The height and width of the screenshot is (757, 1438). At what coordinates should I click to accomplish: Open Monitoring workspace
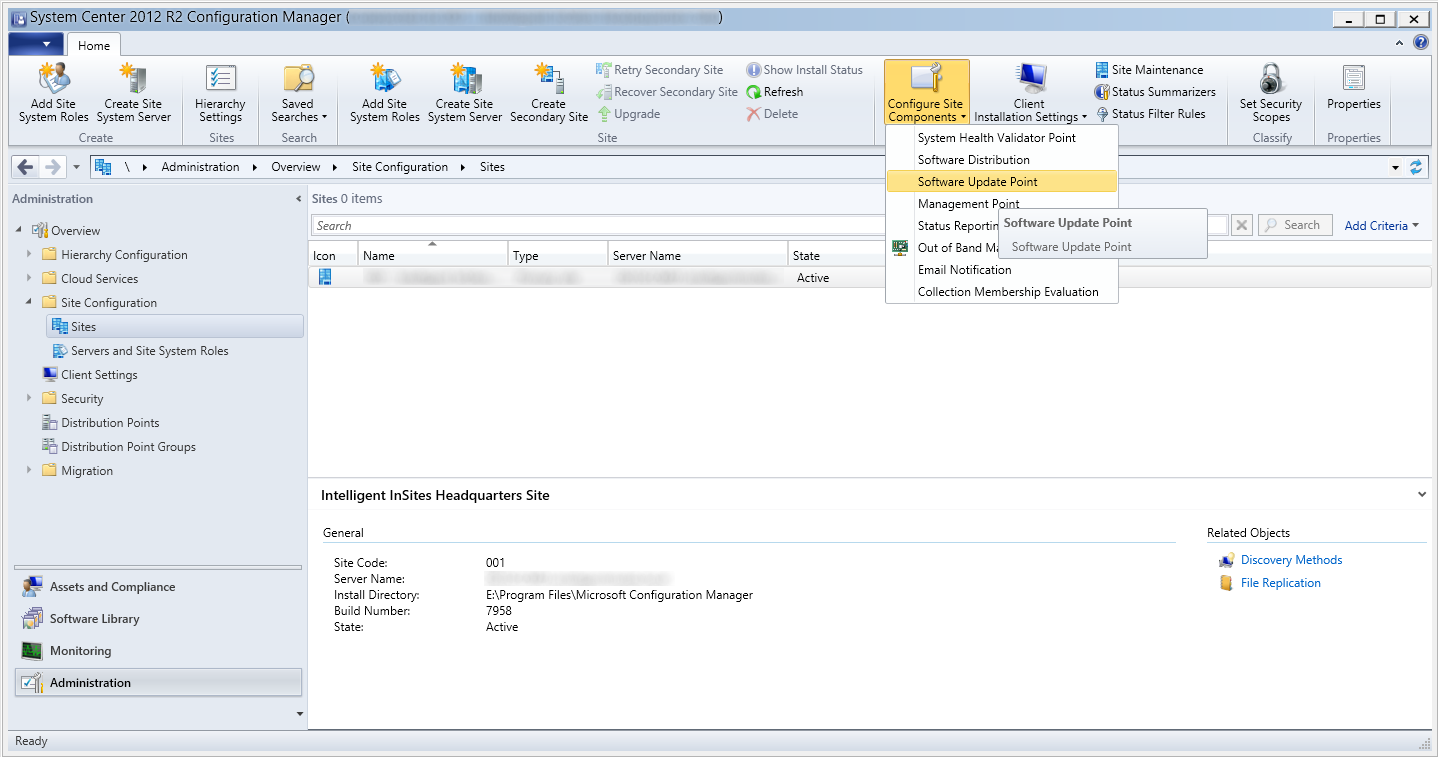(x=158, y=651)
